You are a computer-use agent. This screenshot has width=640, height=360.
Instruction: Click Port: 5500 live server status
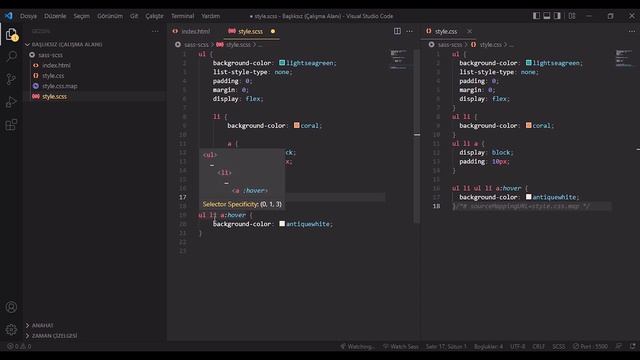click(590, 347)
